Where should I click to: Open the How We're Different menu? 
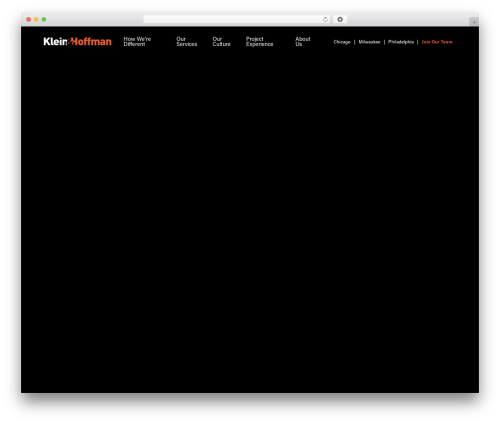coord(137,42)
